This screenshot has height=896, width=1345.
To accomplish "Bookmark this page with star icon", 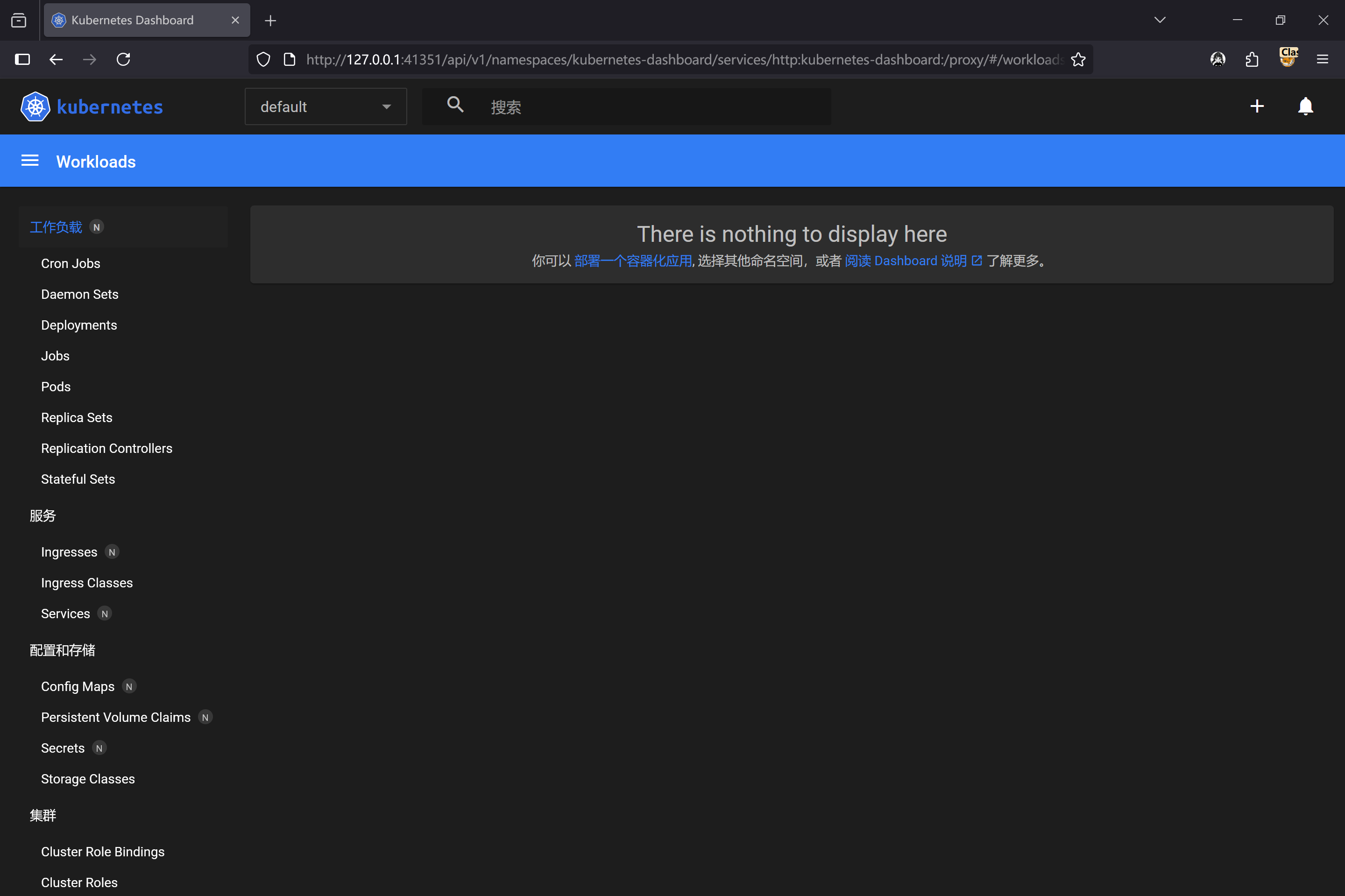I will 1078,59.
